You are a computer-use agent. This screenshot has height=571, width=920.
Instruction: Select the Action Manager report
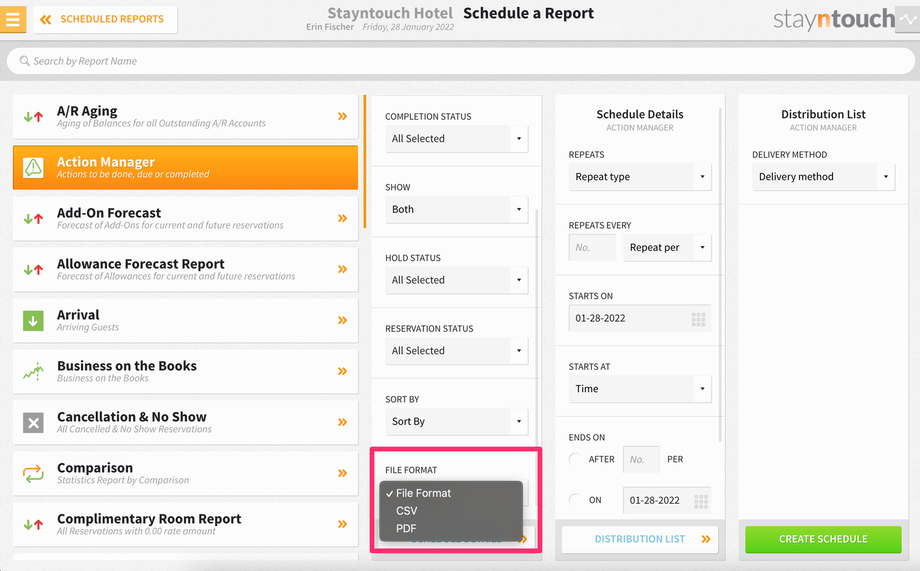[x=185, y=167]
